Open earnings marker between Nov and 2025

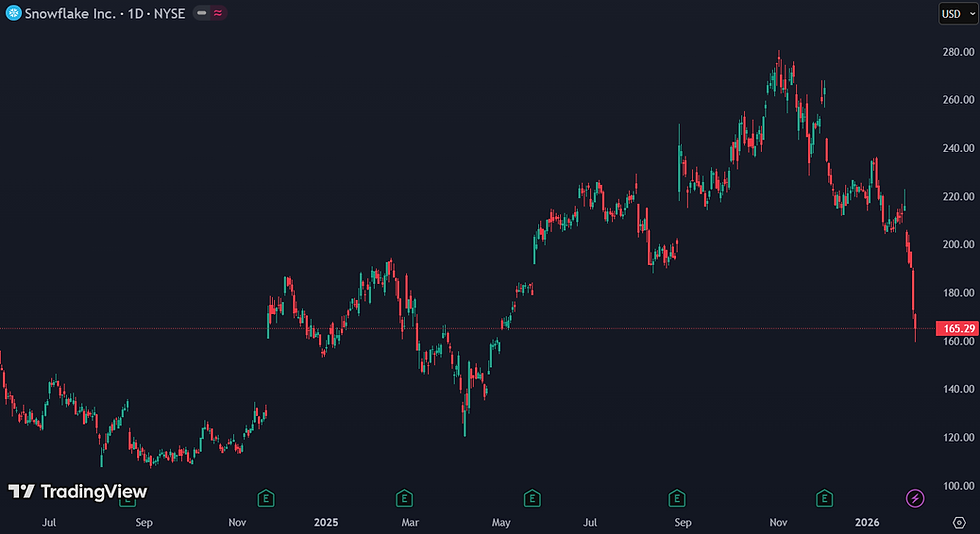(266, 498)
